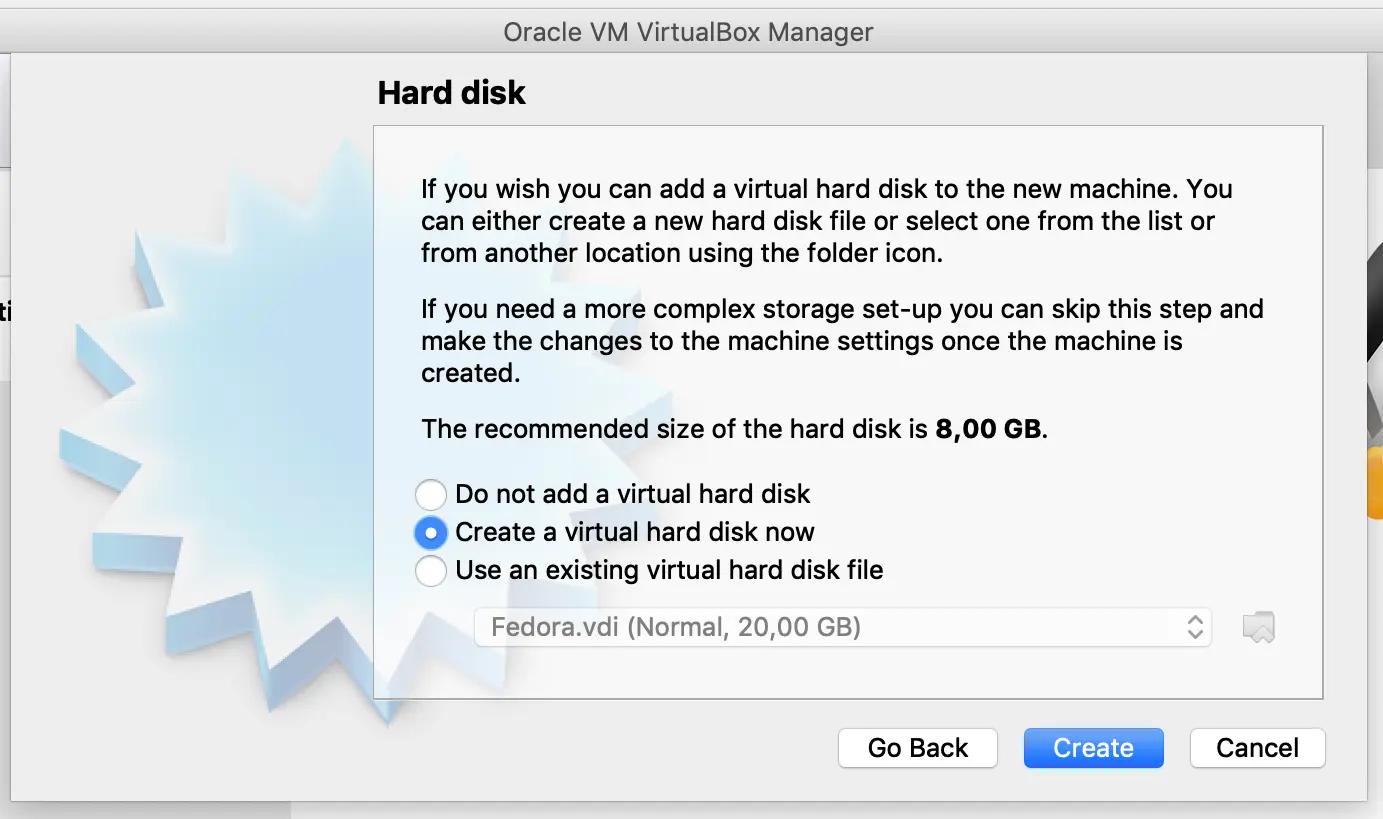
Task: Click Go Back to return to memory settings
Action: [916, 747]
